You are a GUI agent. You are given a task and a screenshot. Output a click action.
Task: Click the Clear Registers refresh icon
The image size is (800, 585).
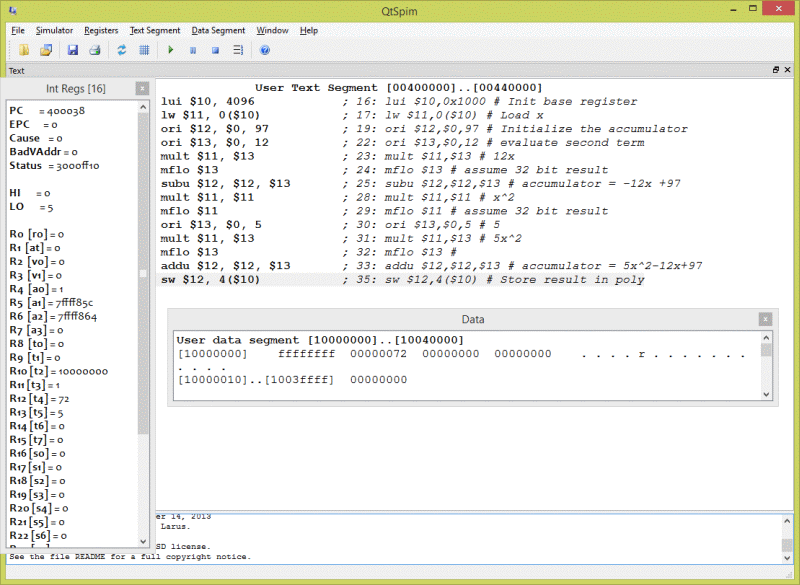[122, 50]
